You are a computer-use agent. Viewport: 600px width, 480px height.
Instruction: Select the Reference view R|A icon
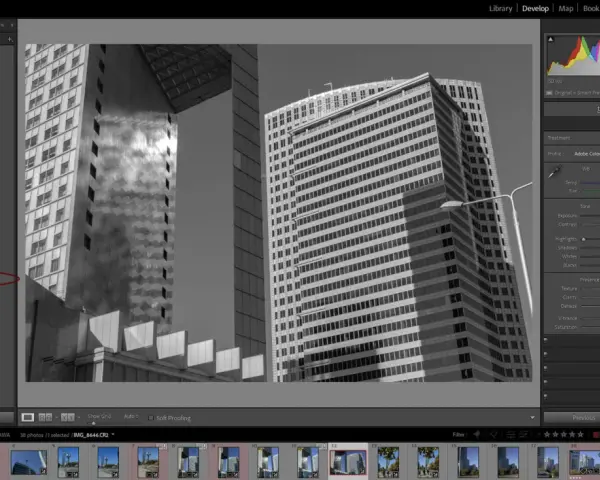[x=46, y=417]
